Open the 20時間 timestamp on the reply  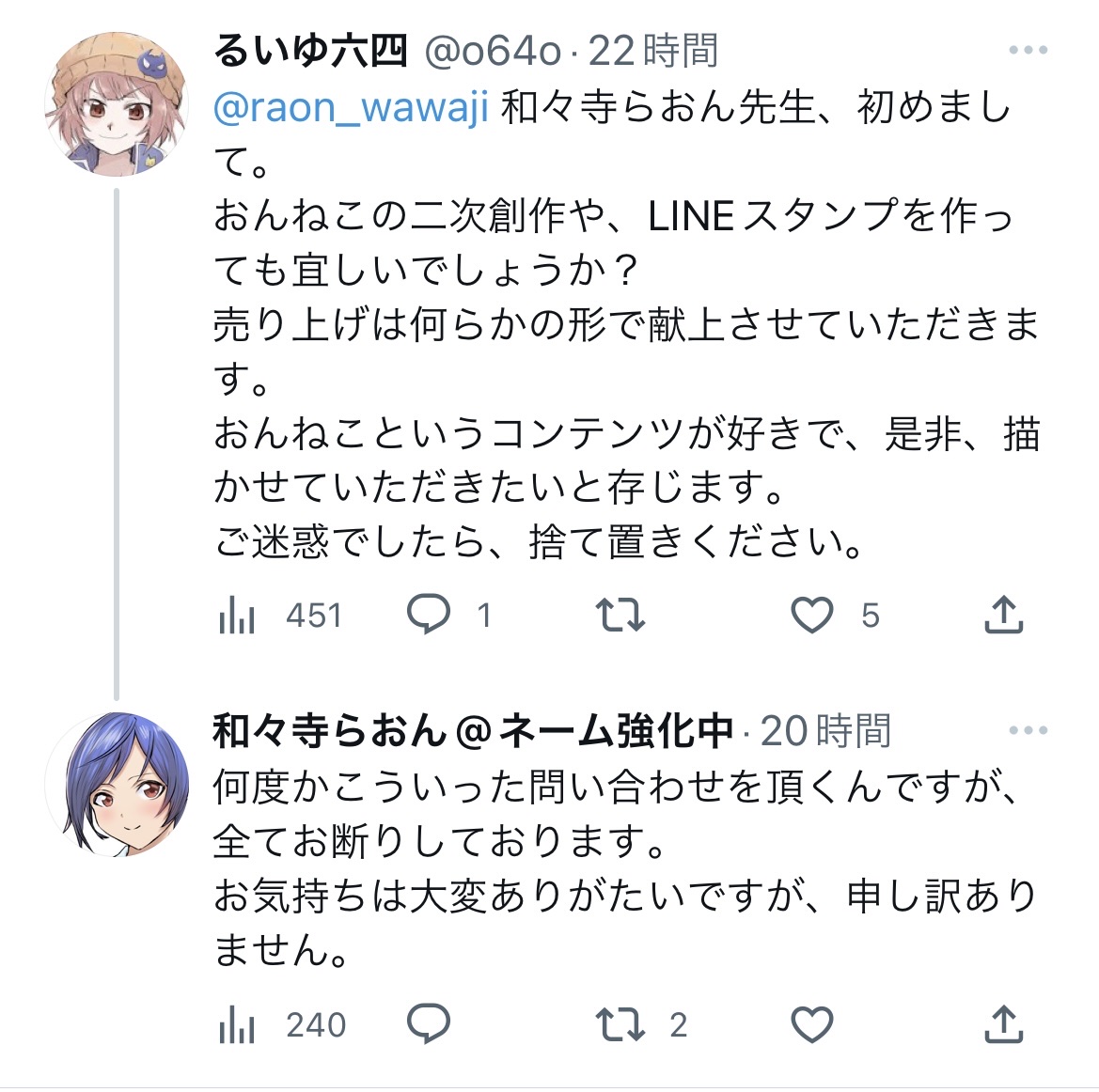[824, 730]
